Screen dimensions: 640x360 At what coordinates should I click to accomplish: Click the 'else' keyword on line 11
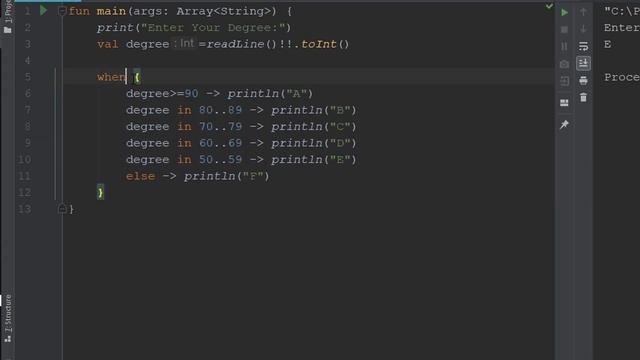coord(140,176)
